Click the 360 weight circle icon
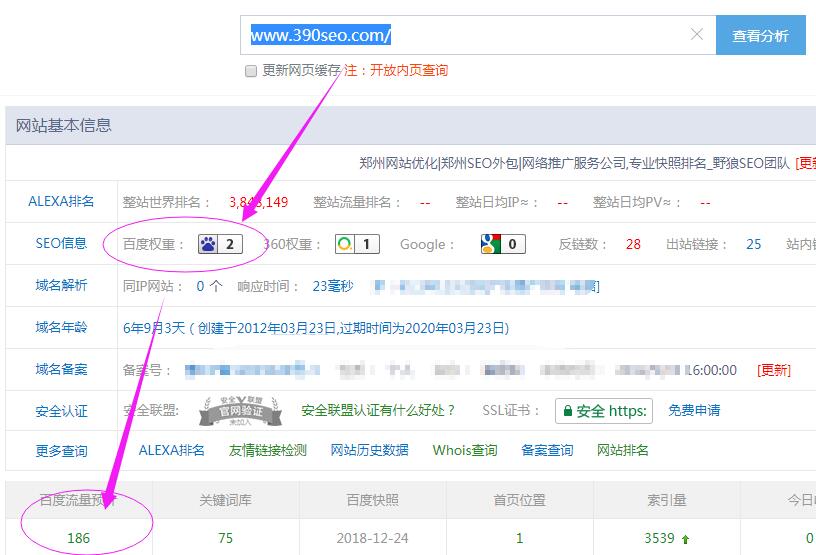This screenshot has height=555, width=816. point(344,244)
